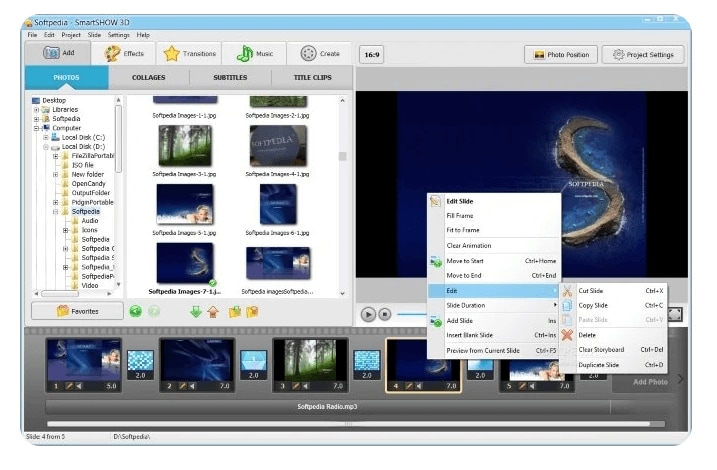Open the Music notes toolbar button
Viewport: 717px width, 470px height.
click(x=255, y=53)
